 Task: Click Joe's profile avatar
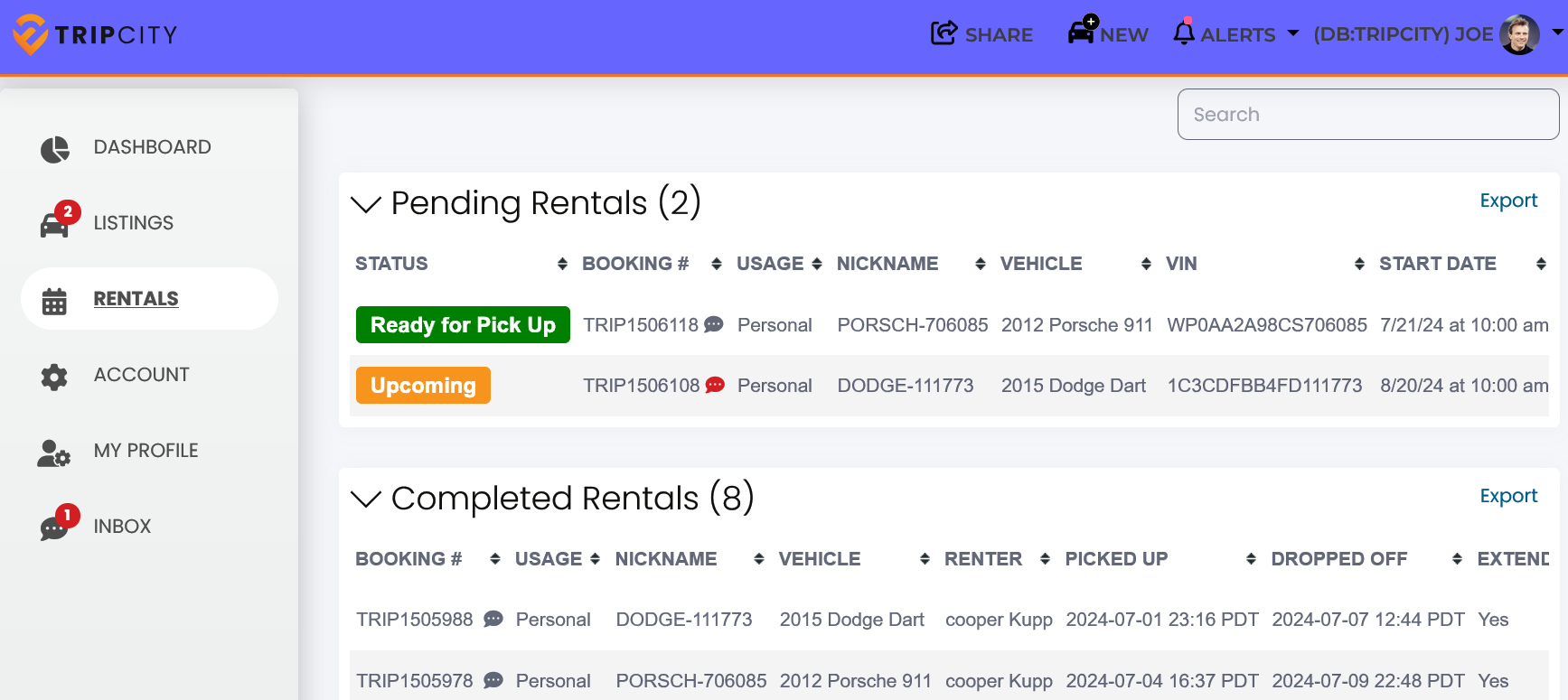1519,34
